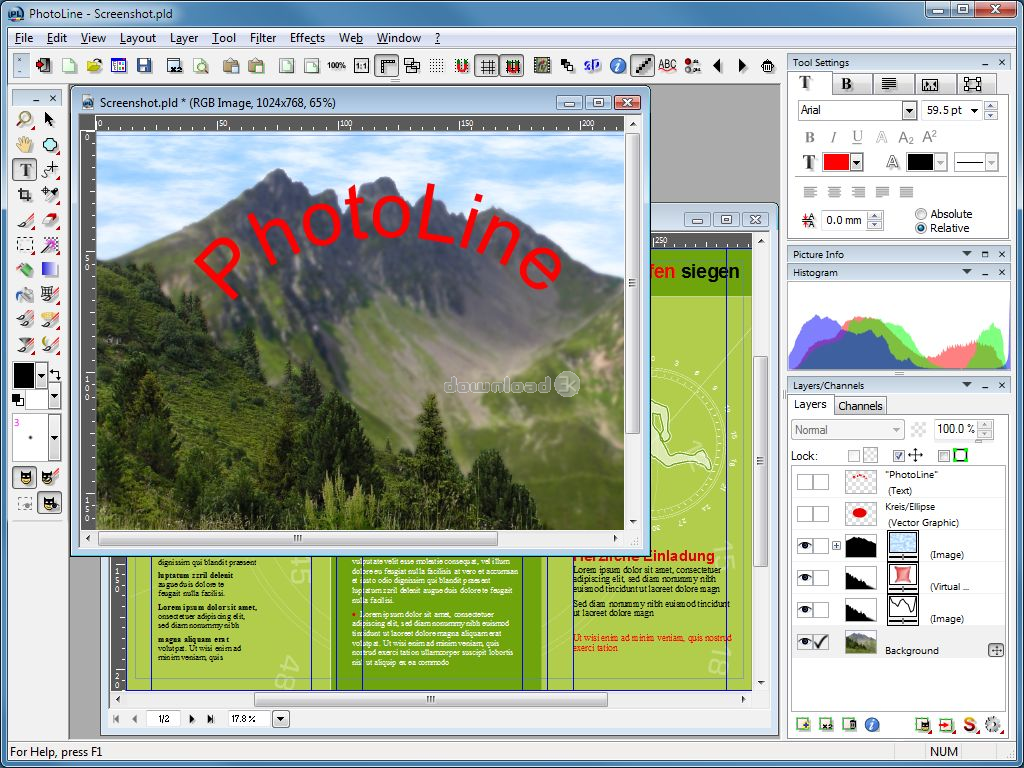Select the Zoom magnifier tool
The image size is (1024, 768).
(25, 119)
